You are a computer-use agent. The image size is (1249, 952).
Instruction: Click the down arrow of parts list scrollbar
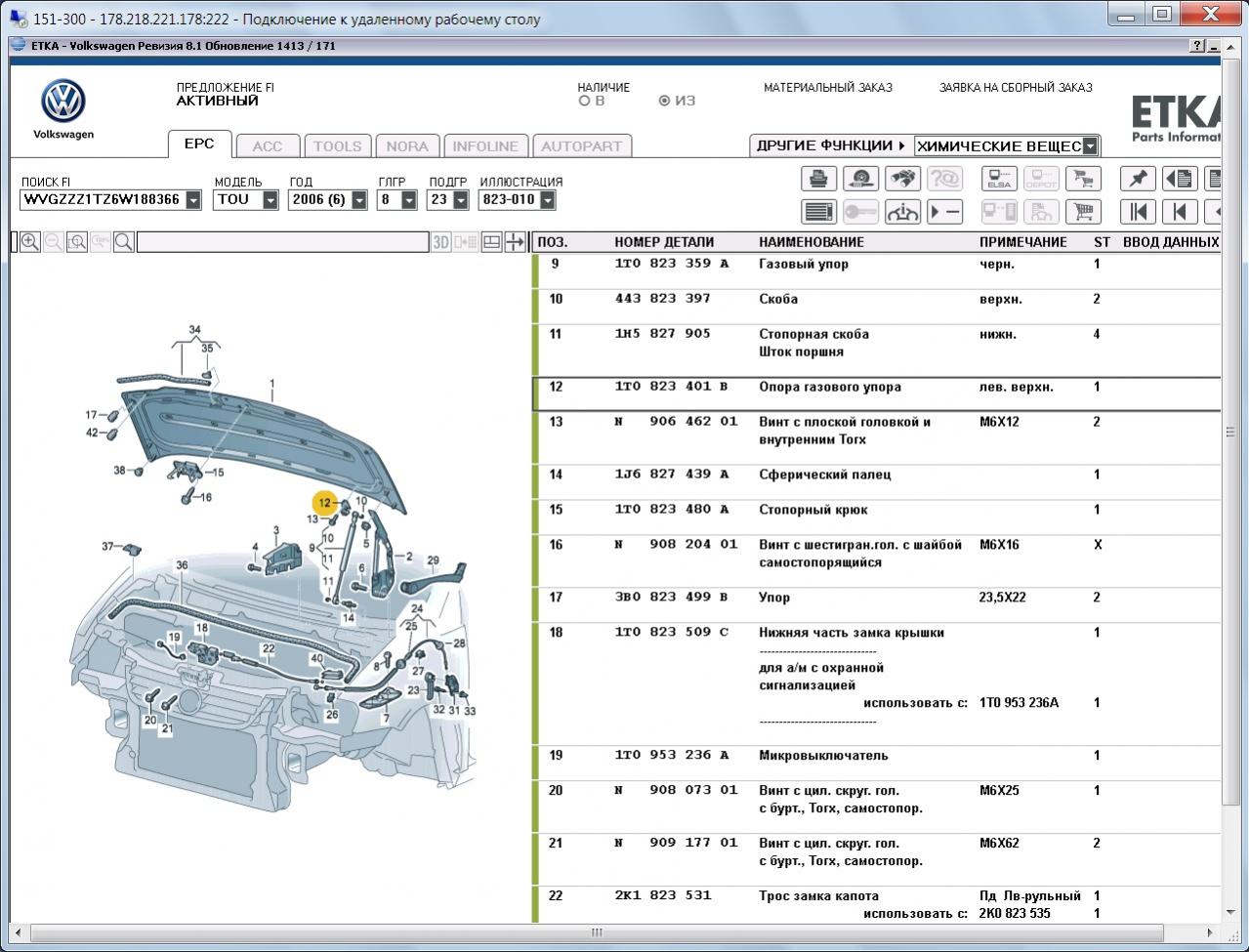coord(1230,914)
